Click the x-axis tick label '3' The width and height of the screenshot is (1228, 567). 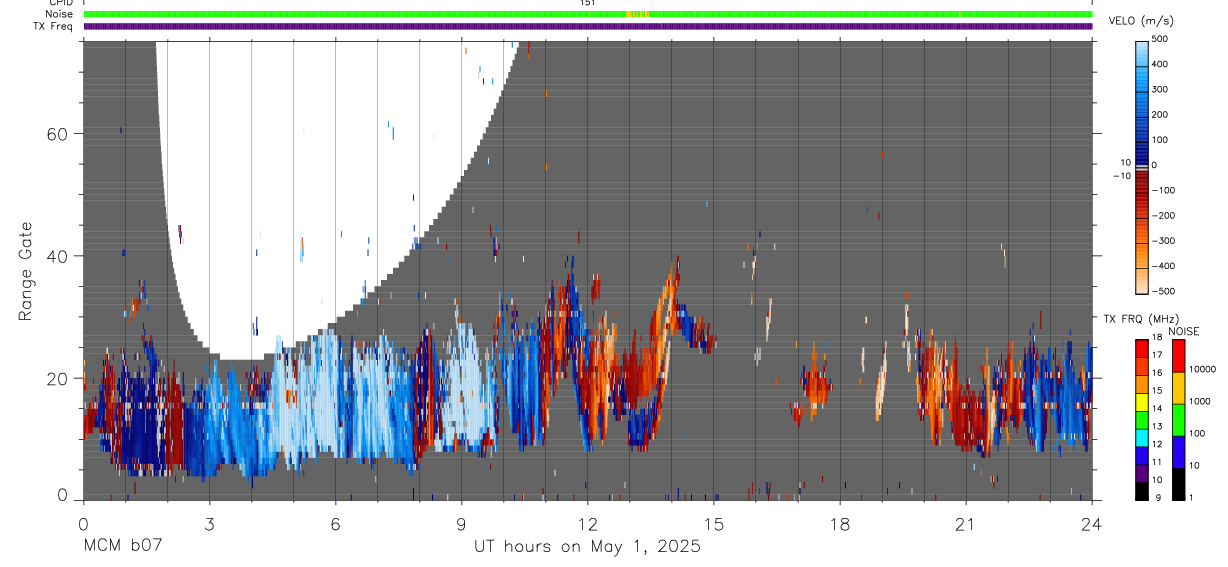coord(209,524)
